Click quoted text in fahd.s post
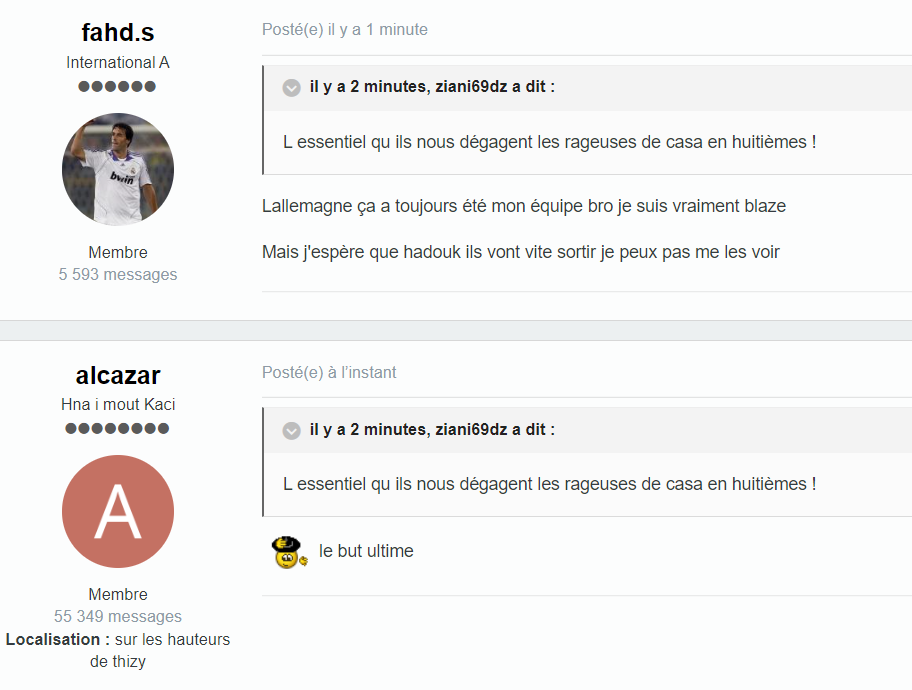The width and height of the screenshot is (912, 690). (x=549, y=142)
